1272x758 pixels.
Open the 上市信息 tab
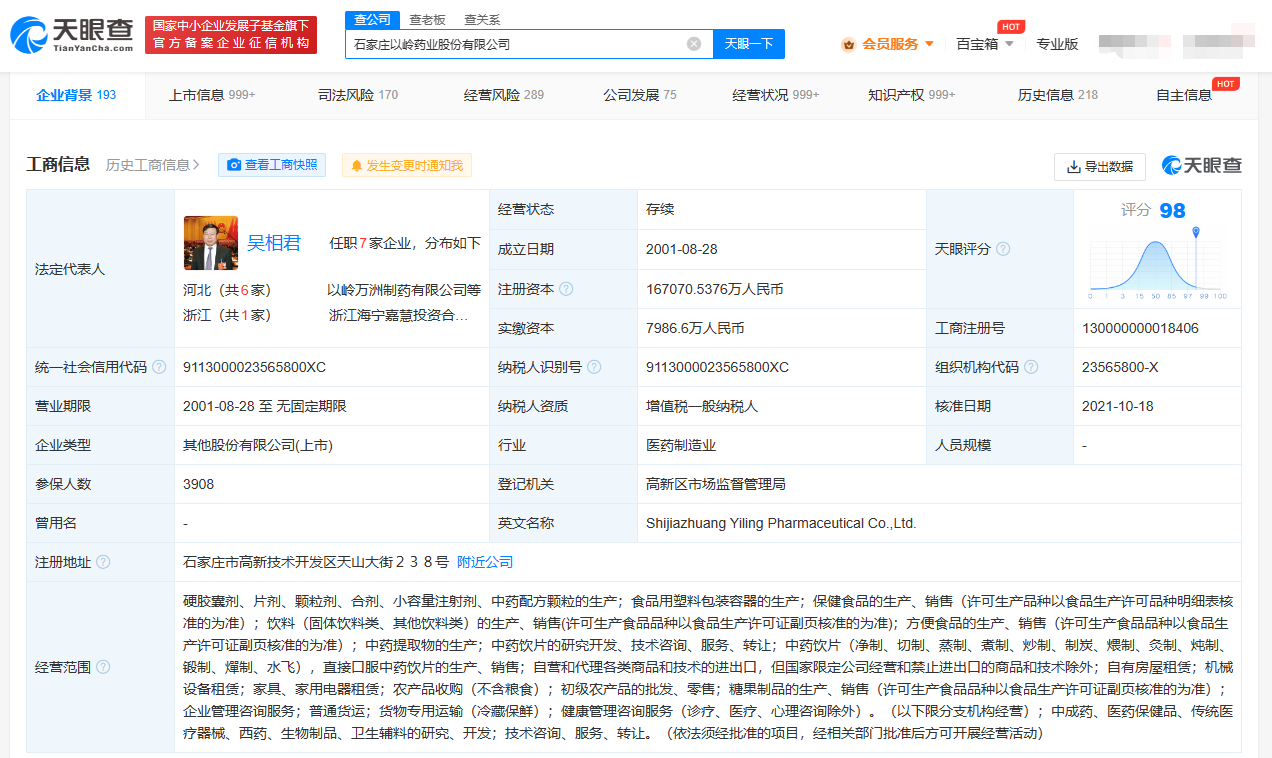pyautogui.click(x=212, y=96)
